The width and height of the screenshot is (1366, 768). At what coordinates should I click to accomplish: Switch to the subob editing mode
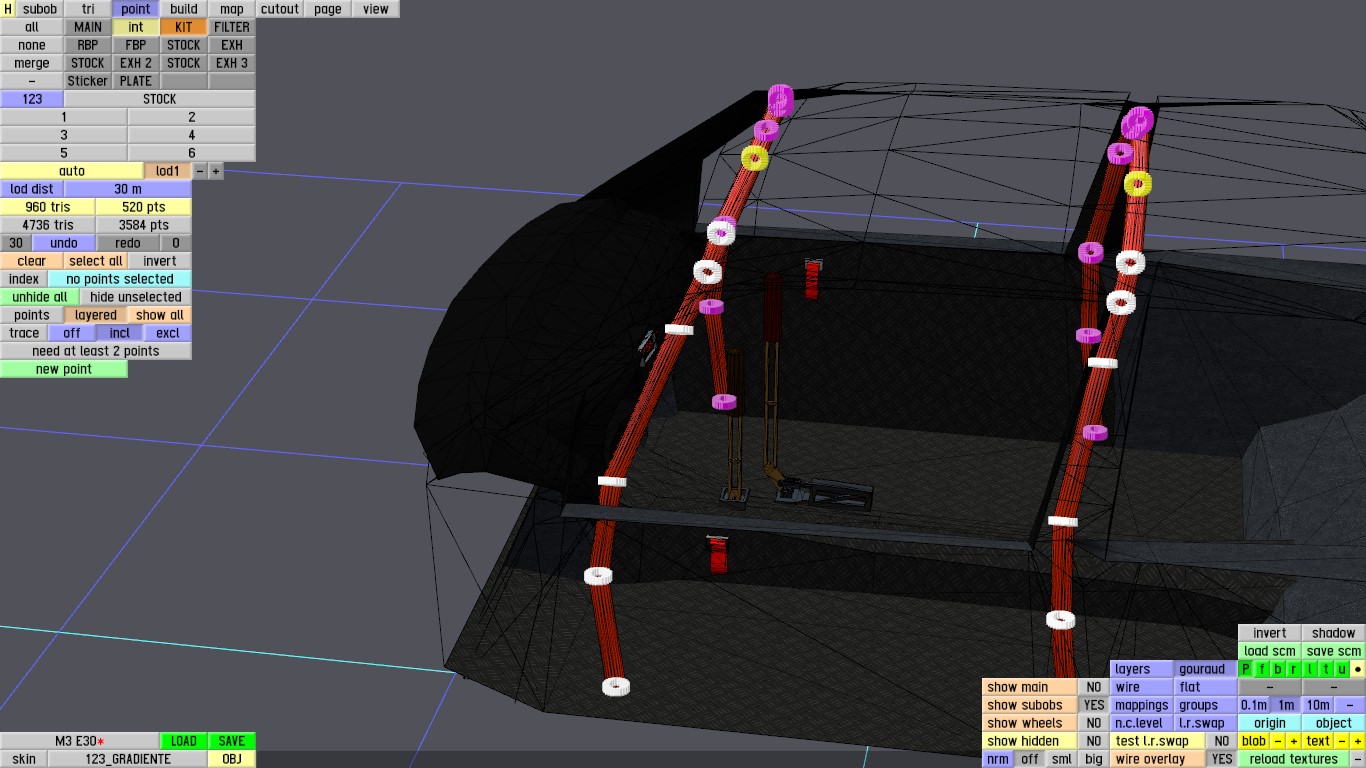pos(40,9)
